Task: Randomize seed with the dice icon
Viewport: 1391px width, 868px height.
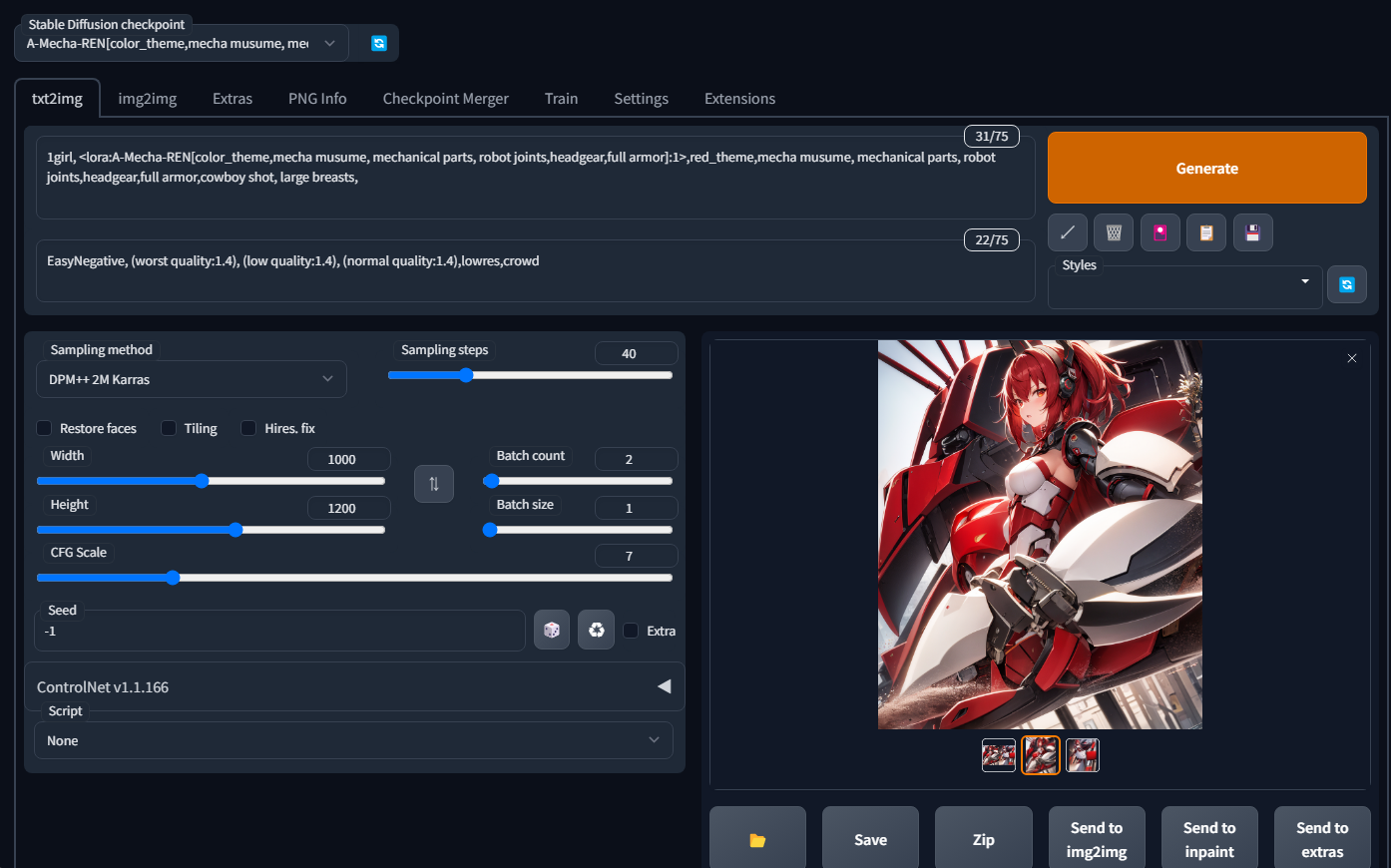Action: point(552,631)
